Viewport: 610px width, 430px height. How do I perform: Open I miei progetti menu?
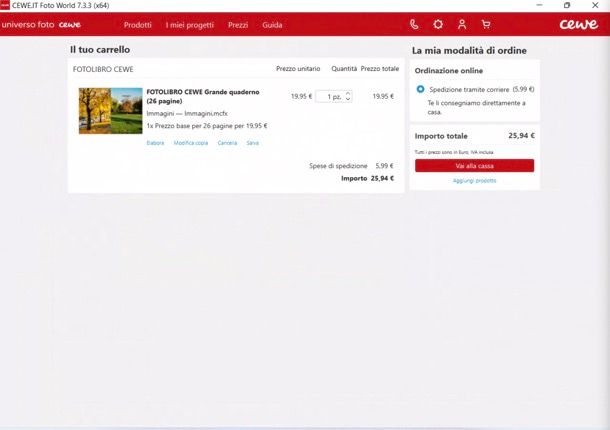tap(190, 25)
